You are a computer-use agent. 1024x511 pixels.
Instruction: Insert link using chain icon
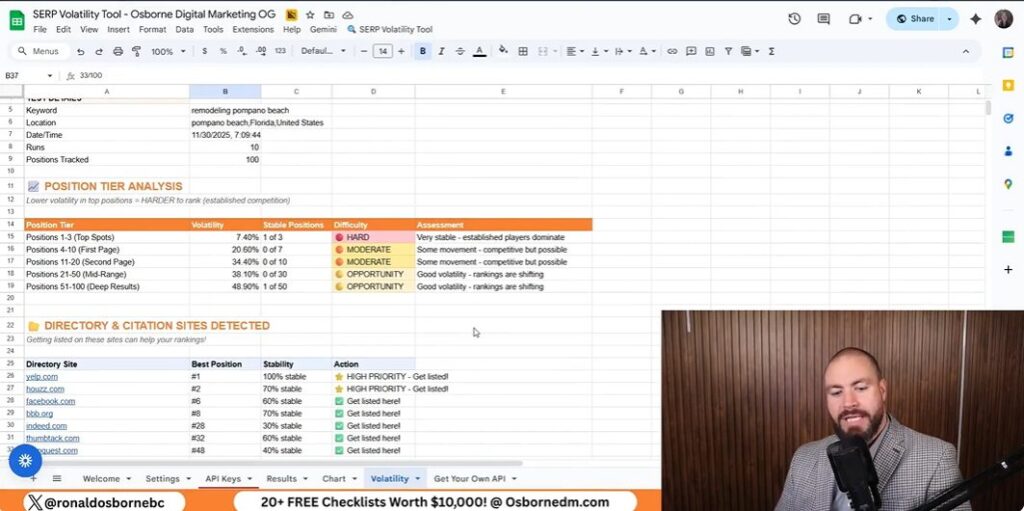pos(672,51)
